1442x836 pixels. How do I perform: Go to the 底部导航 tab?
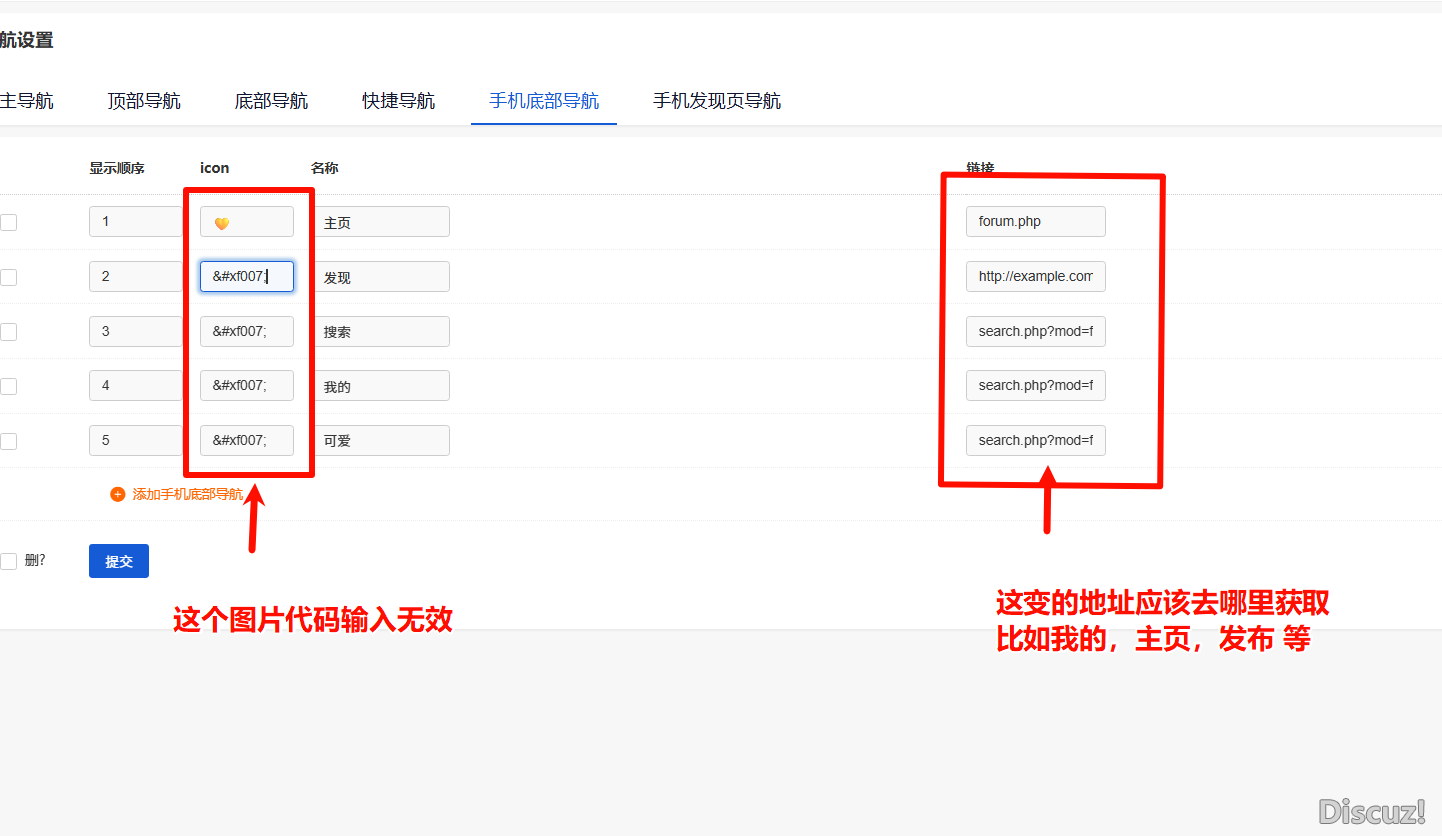coord(271,101)
